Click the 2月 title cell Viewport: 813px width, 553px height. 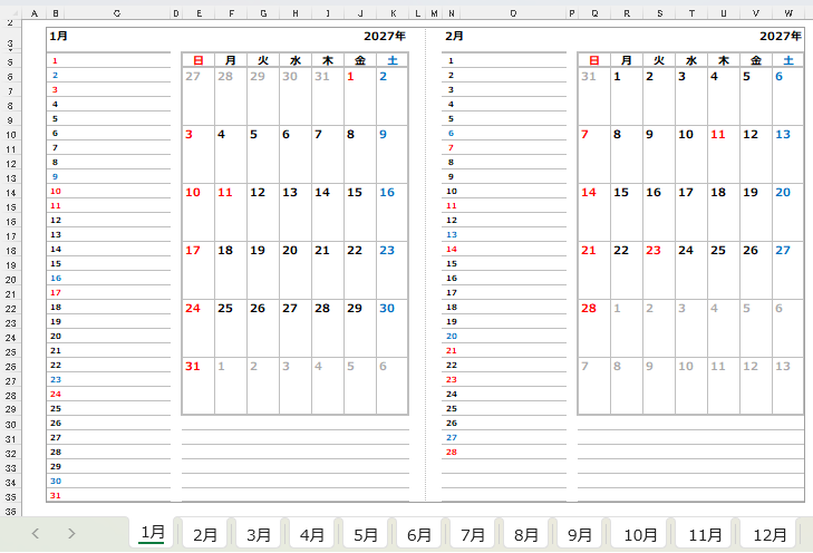[x=454, y=36]
